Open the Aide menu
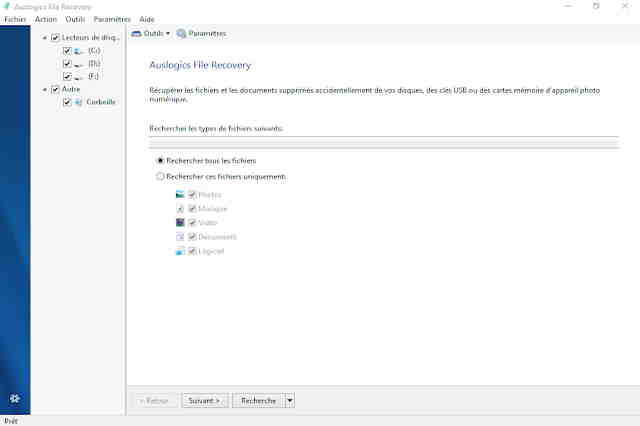Screen dimensions: 640x426 pos(147,19)
